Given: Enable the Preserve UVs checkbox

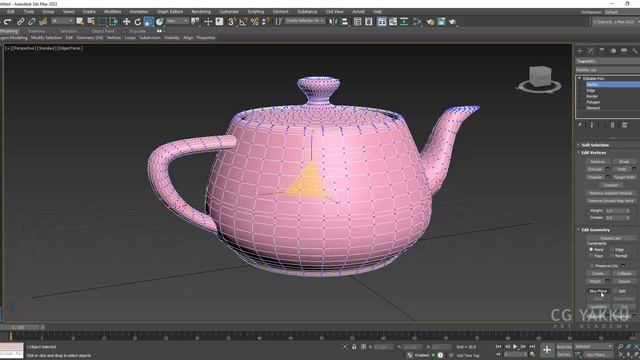Looking at the screenshot, I should click(x=591, y=266).
